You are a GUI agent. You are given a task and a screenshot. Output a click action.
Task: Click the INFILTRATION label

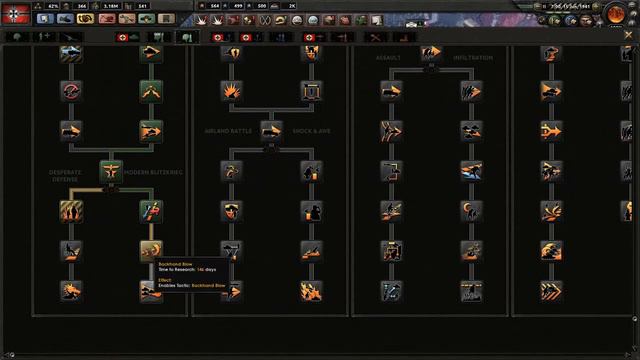473,58
